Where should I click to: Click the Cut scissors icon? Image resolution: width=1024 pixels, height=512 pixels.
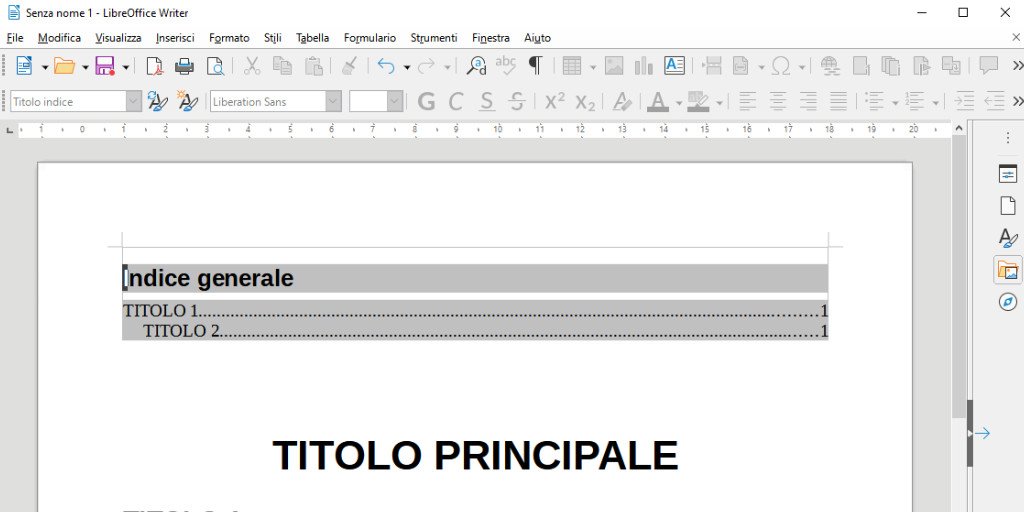[x=251, y=66]
